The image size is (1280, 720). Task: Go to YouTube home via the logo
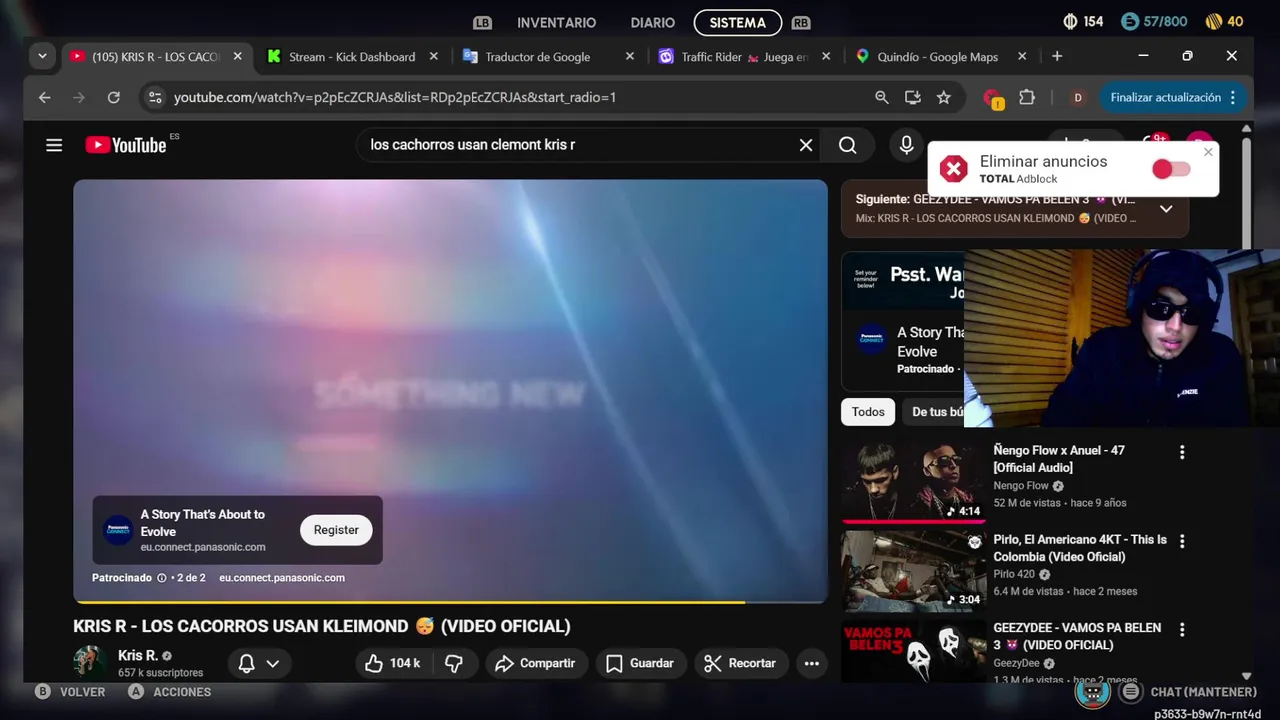[126, 145]
